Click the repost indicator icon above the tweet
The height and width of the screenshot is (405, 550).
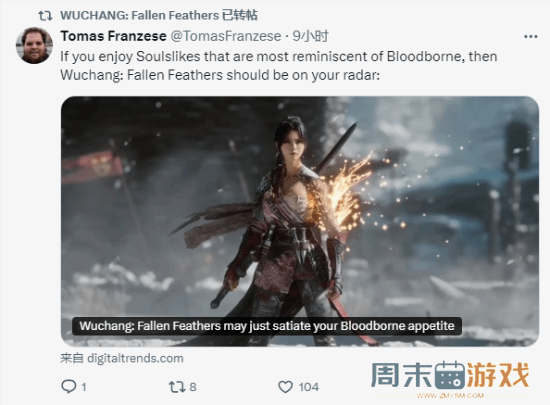click(x=45, y=15)
